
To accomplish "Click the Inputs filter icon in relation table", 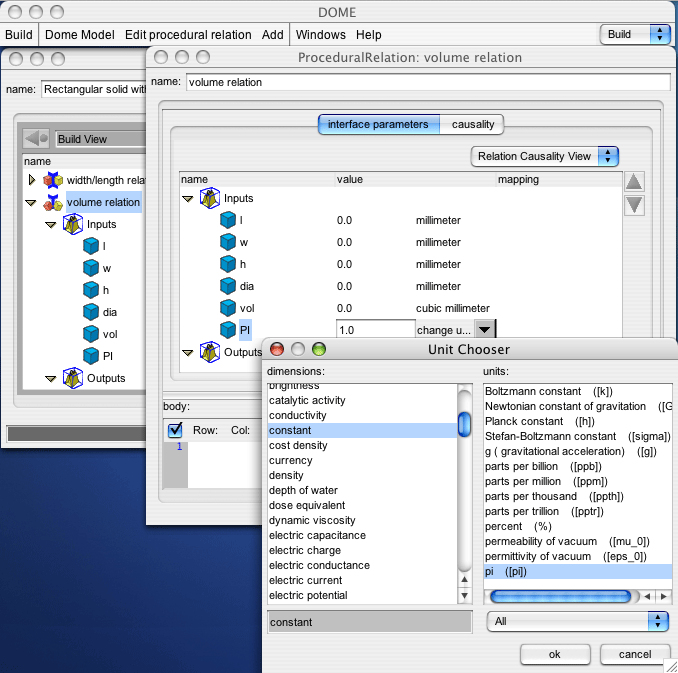I will click(210, 198).
